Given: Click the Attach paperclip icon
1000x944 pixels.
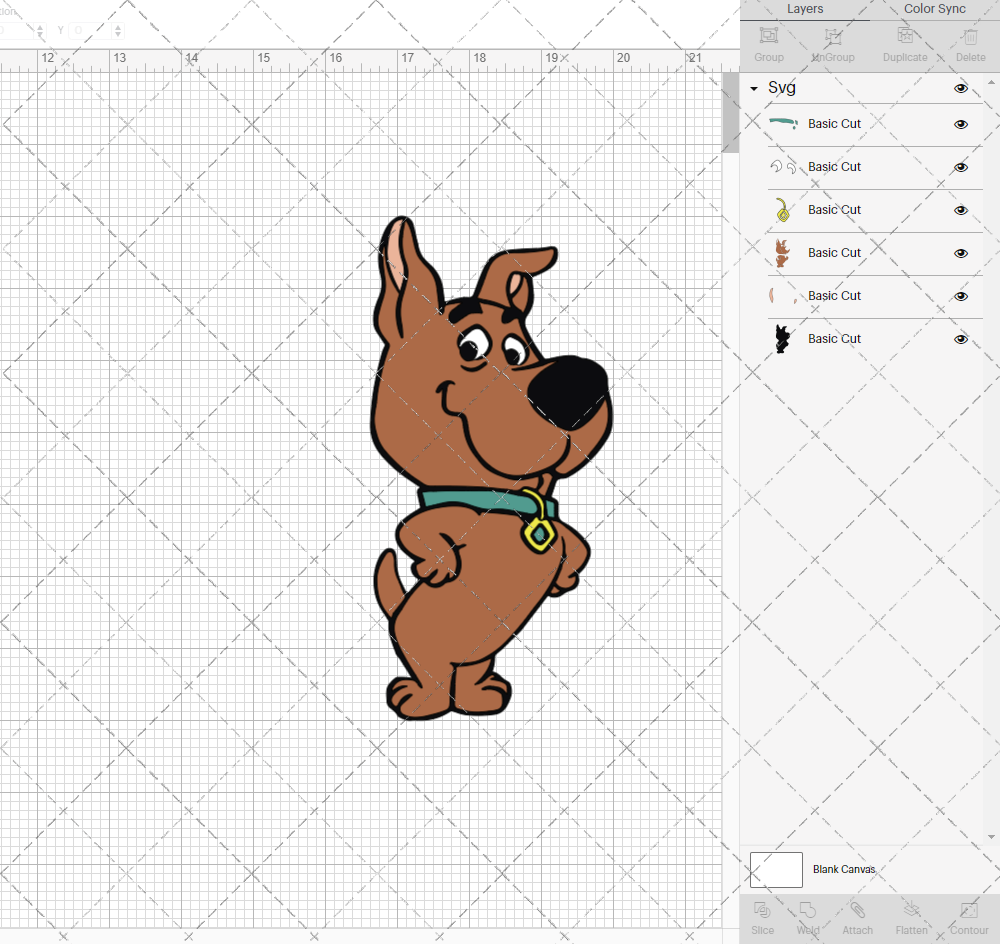Looking at the screenshot, I should (857, 916).
